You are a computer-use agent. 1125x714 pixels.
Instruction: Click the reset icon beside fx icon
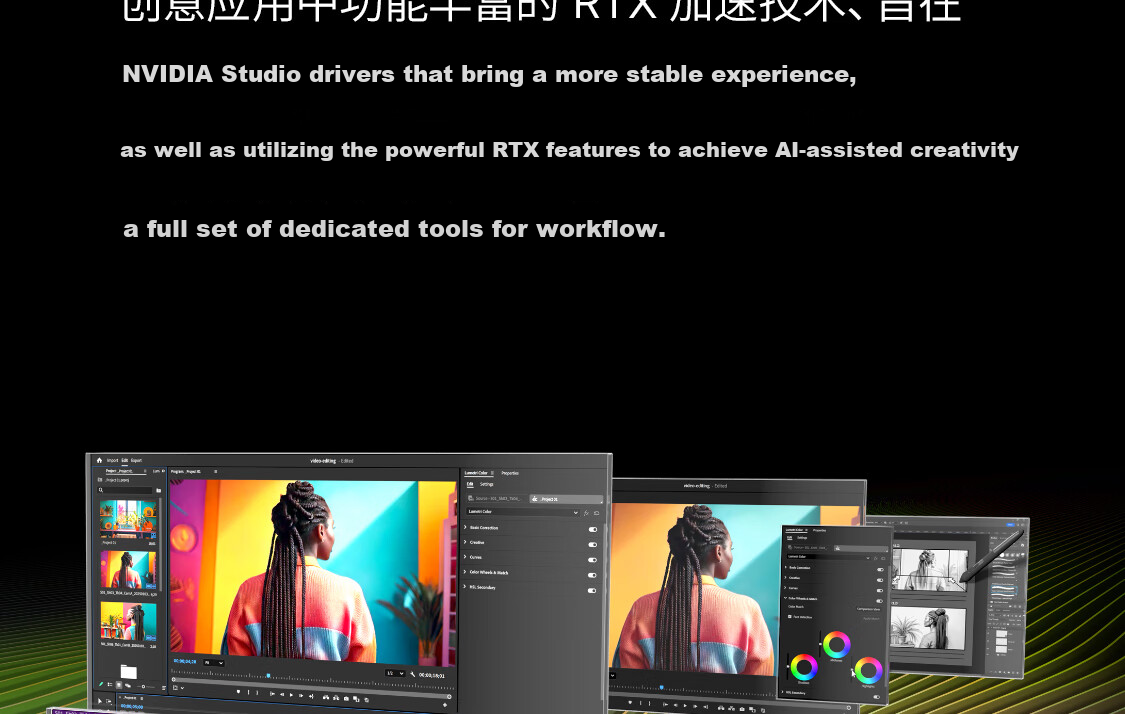pos(596,513)
